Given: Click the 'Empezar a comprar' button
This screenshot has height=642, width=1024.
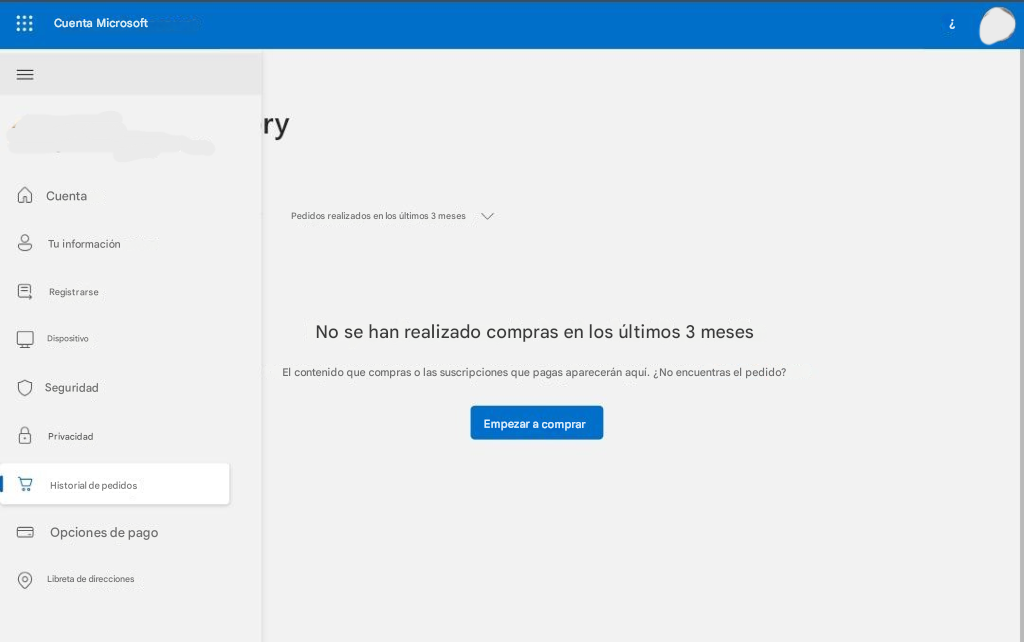Looking at the screenshot, I should click(536, 422).
